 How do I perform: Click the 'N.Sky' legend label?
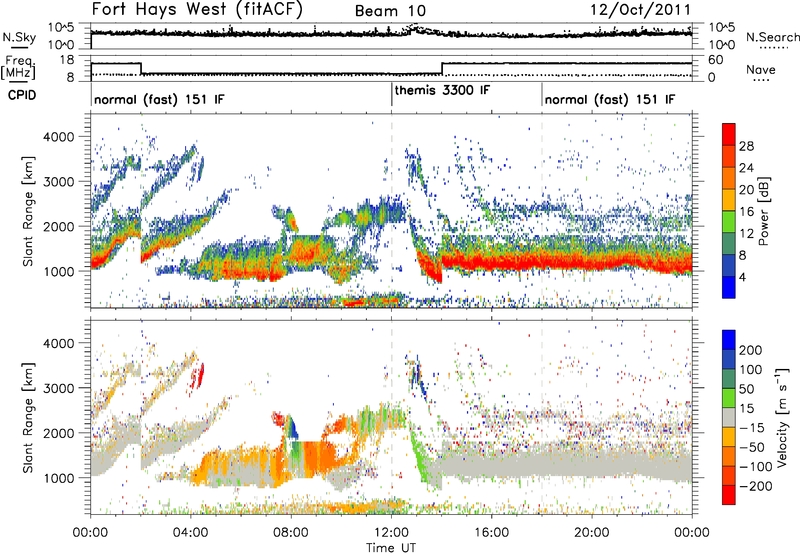19,37
